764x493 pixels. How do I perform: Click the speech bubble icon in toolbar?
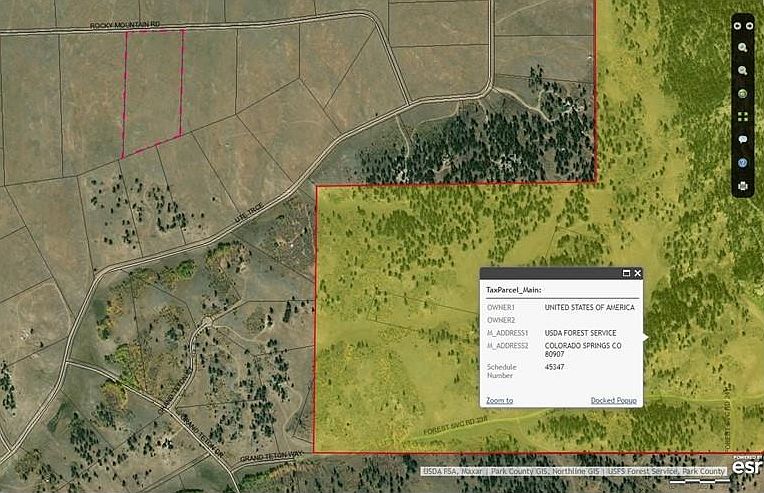[743, 140]
